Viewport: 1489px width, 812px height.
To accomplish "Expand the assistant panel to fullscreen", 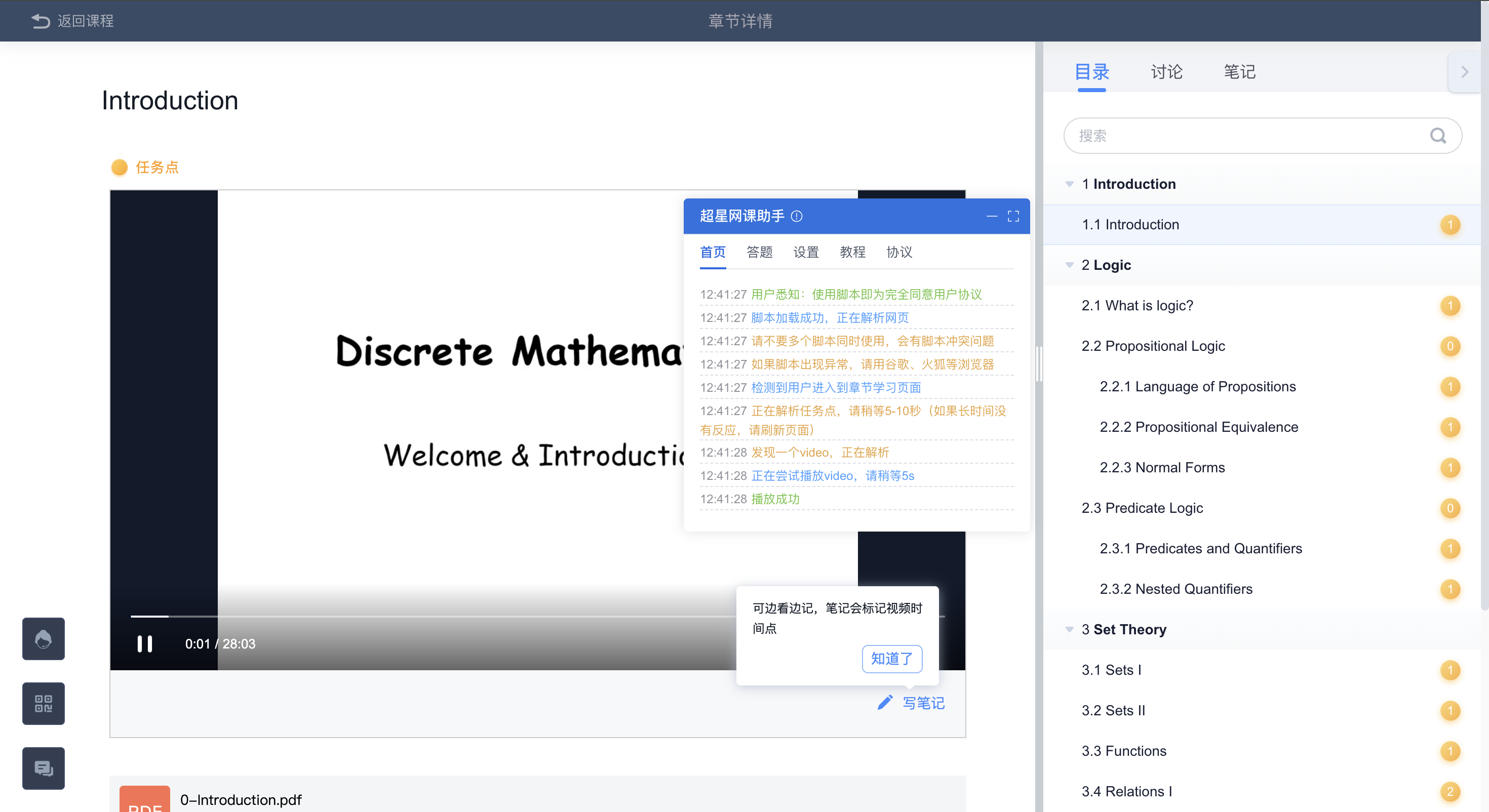I will pyautogui.click(x=1013, y=216).
